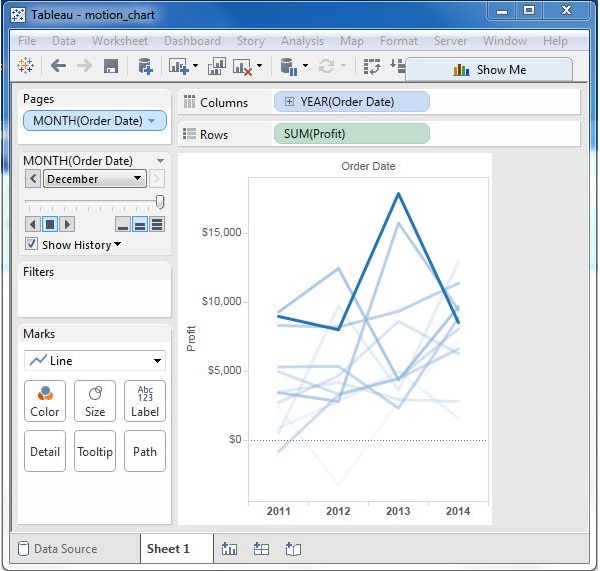Image resolution: width=600 pixels, height=571 pixels.
Task: Open the Show Me panel
Action: 489,70
